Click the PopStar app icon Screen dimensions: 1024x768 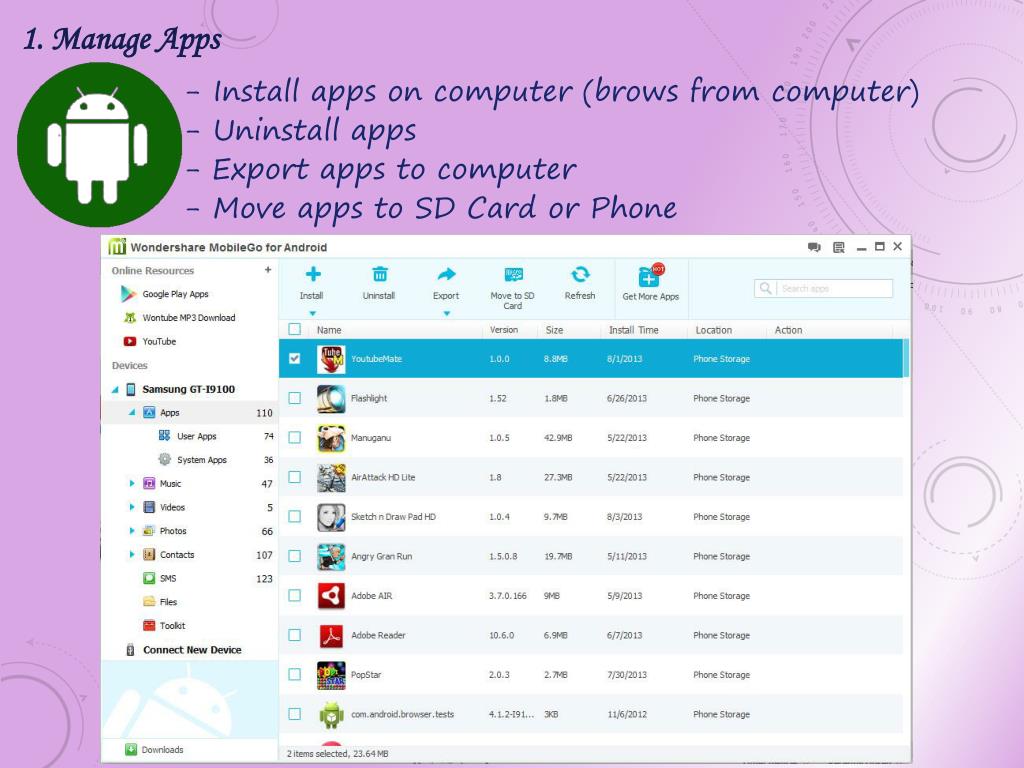point(331,675)
